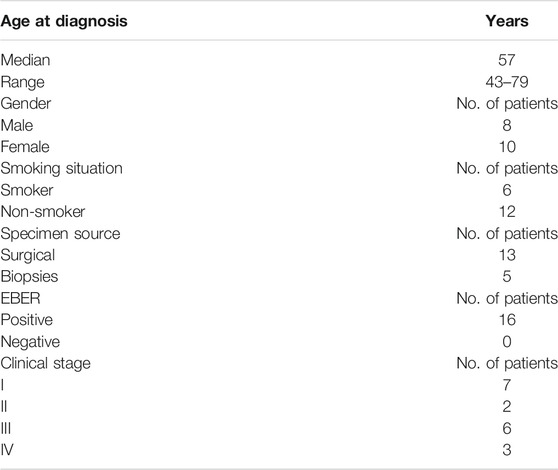
Task: Select the 'Years' column header
Action: [x=507, y=21]
